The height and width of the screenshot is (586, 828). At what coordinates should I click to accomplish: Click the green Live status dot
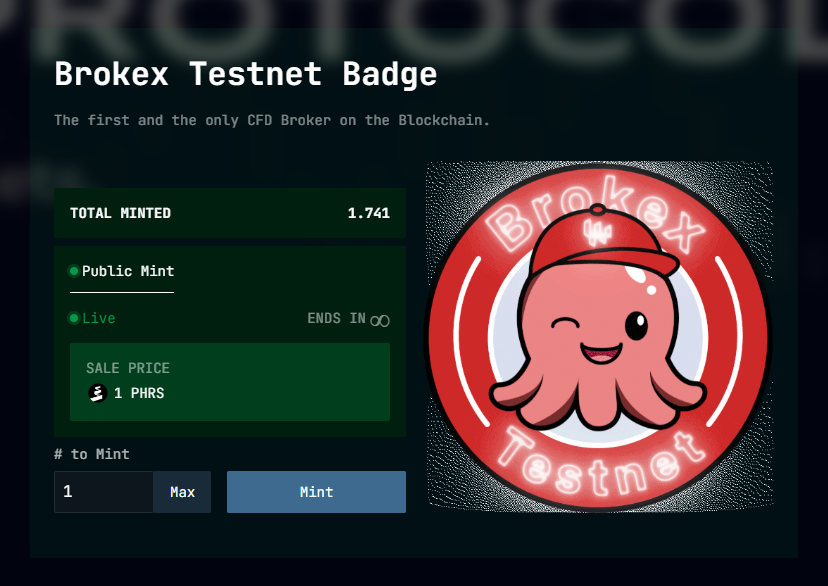[74, 318]
